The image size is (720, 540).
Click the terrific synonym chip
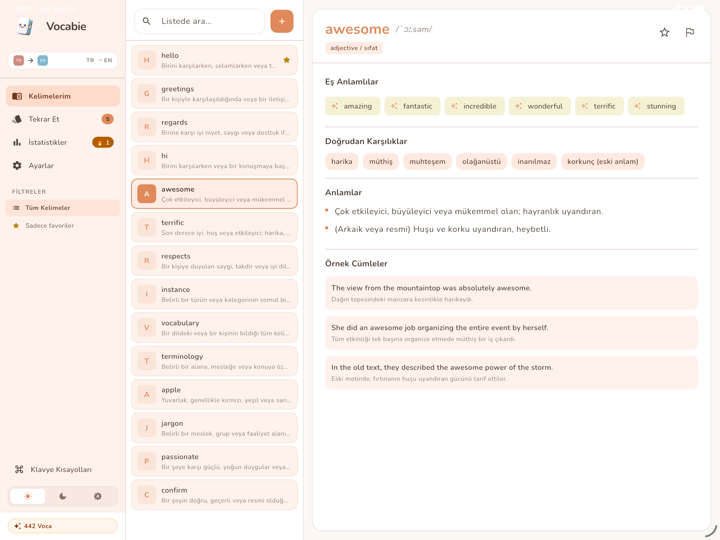(599, 106)
